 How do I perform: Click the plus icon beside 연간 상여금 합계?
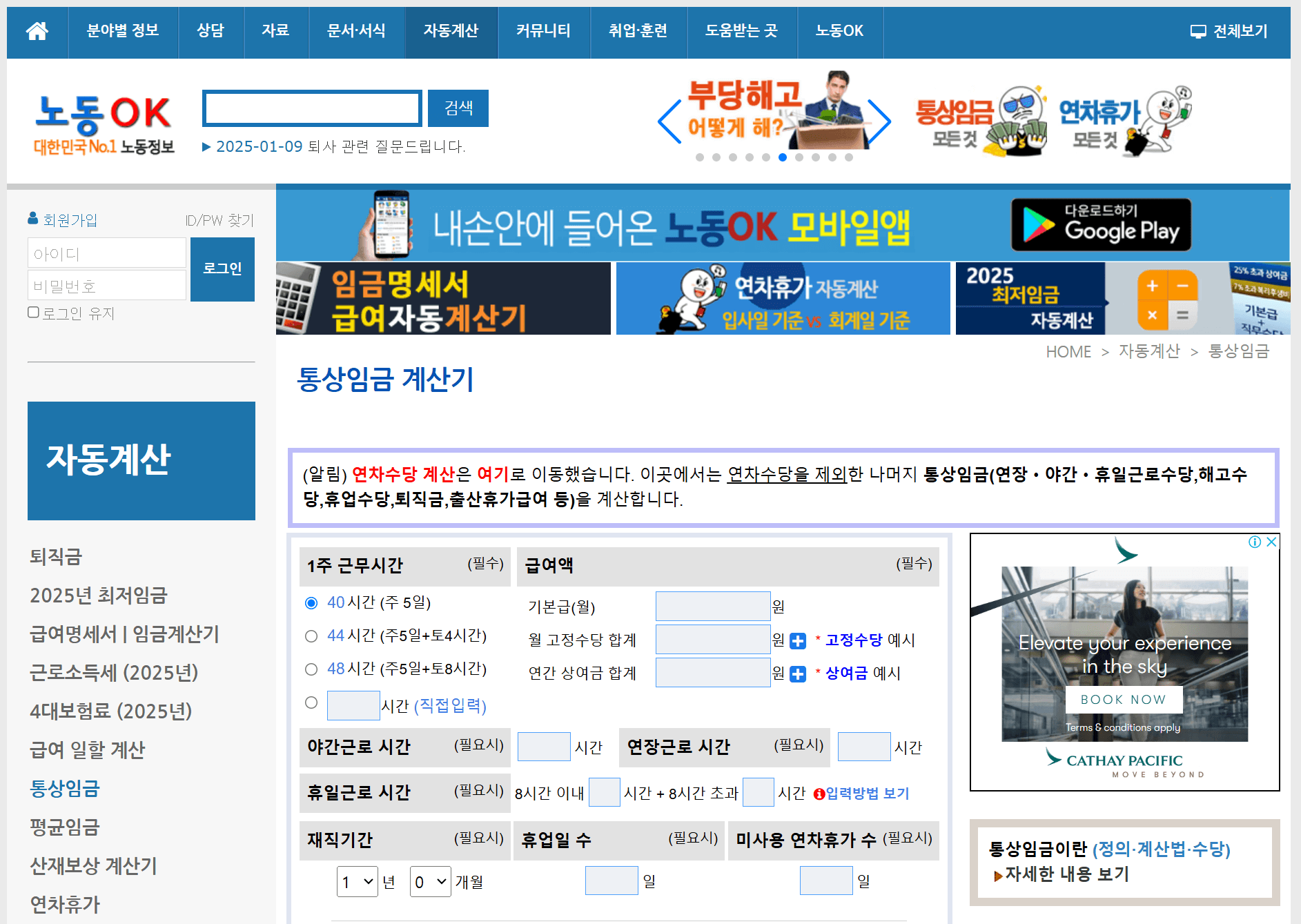[x=797, y=674]
